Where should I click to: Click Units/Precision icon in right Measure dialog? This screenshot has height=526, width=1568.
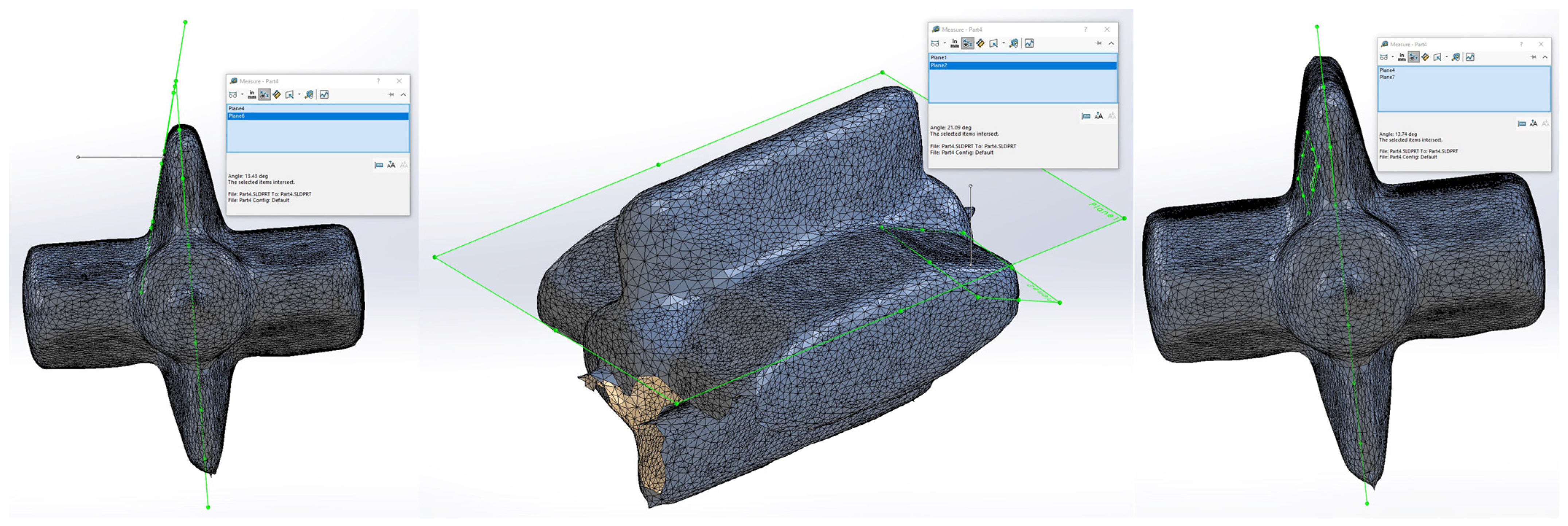(1401, 57)
